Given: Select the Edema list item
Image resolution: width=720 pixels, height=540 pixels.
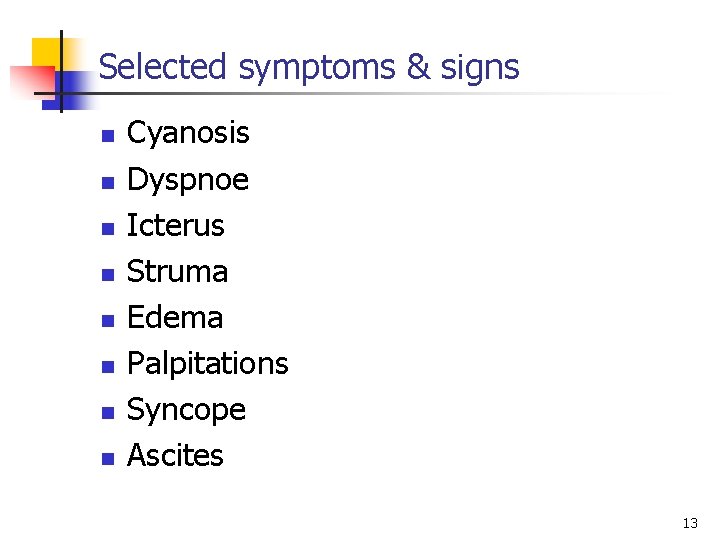Looking at the screenshot, I should tap(175, 318).
